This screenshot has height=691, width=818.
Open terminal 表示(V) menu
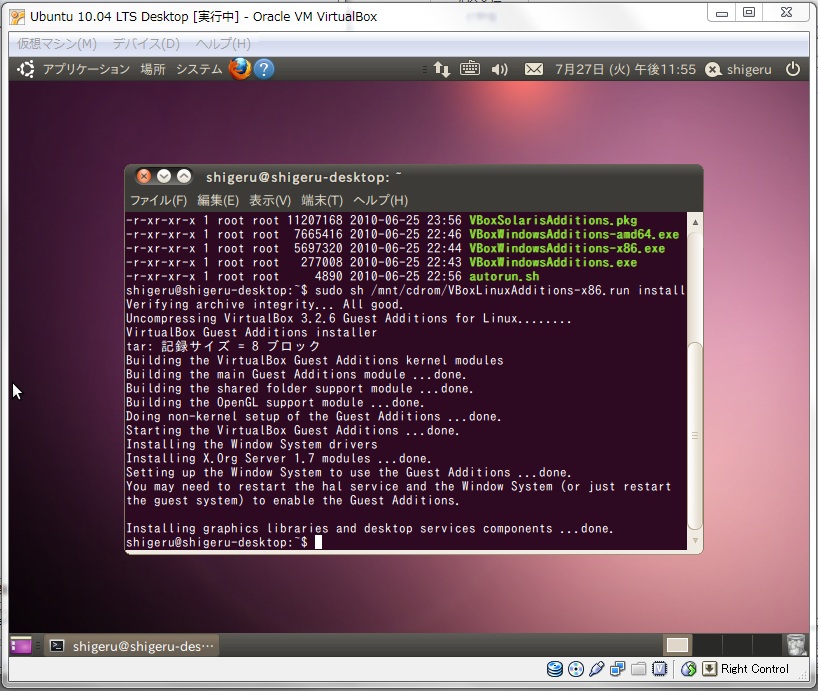point(270,200)
